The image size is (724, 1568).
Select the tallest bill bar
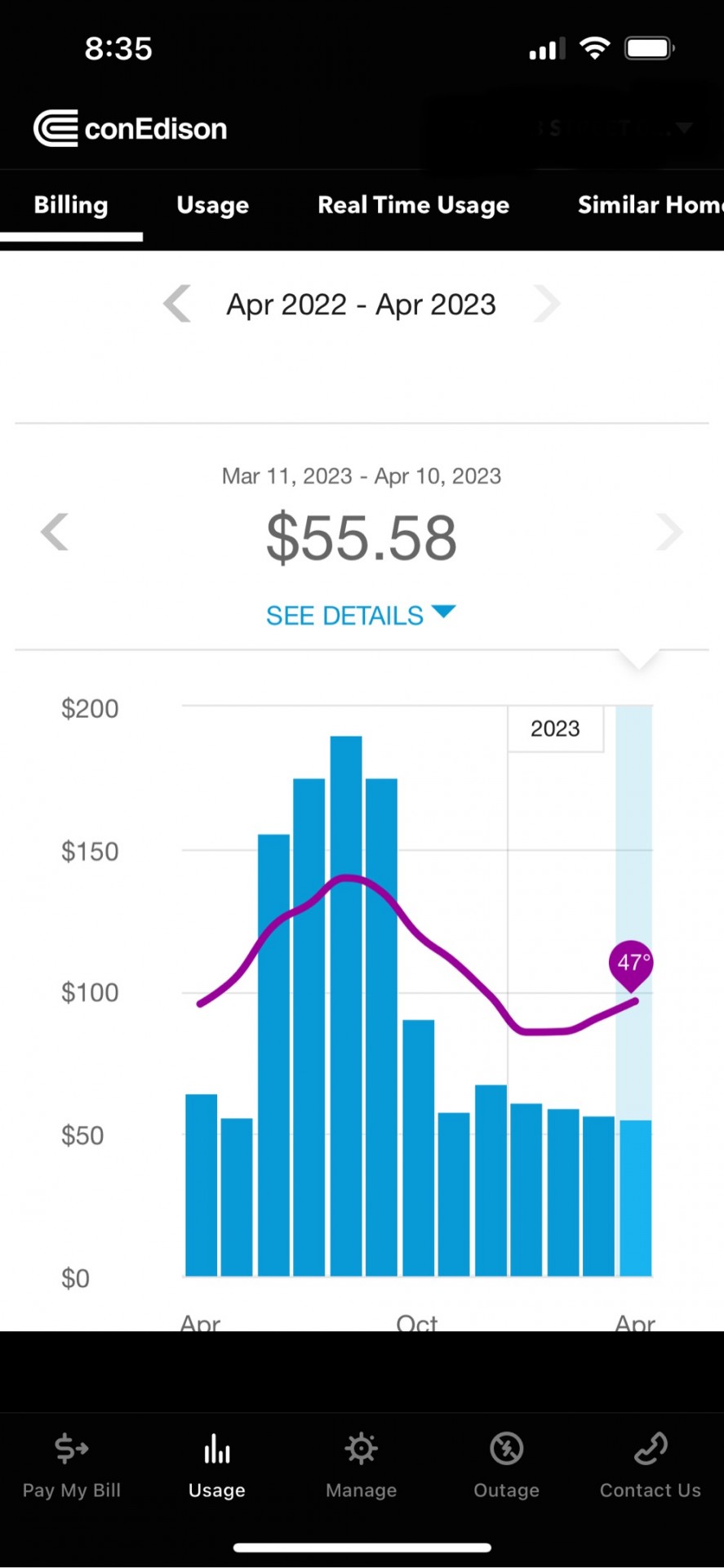pyautogui.click(x=346, y=1005)
